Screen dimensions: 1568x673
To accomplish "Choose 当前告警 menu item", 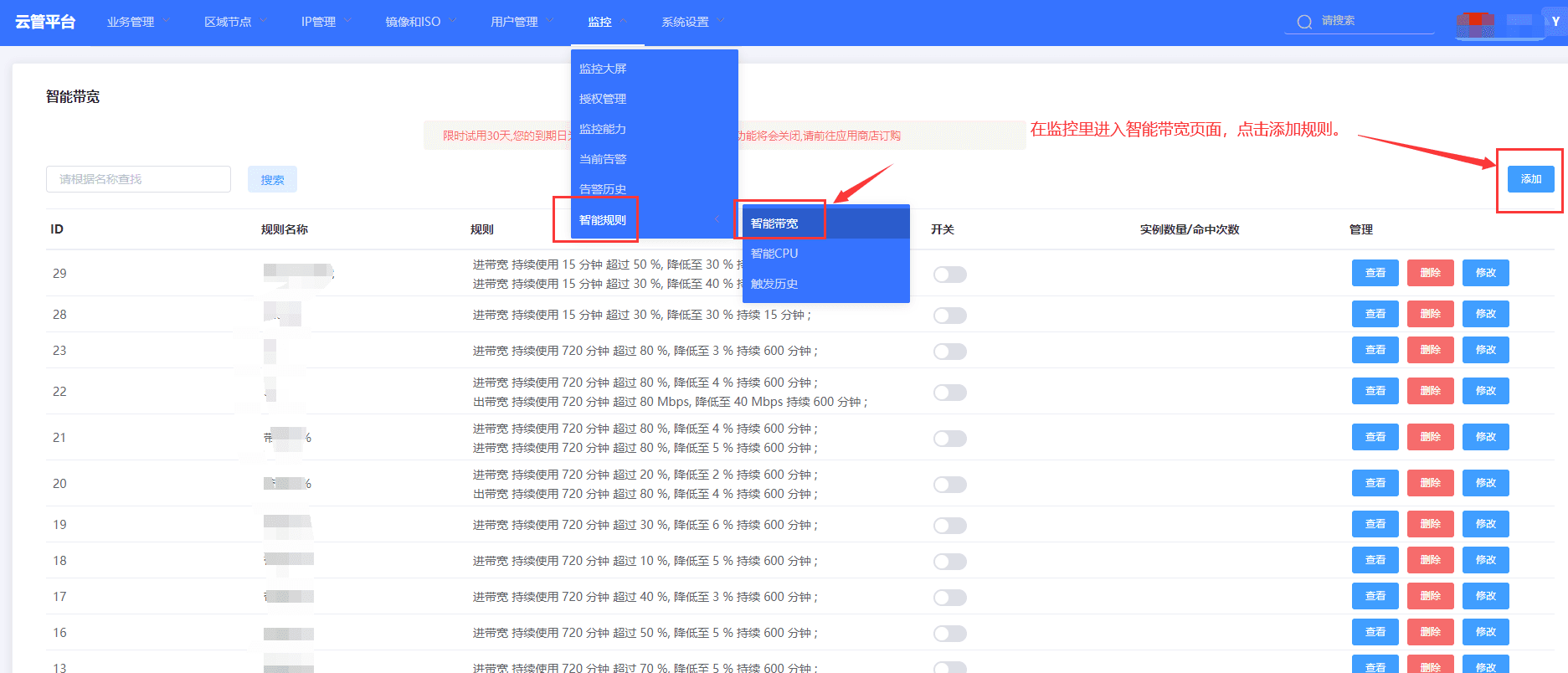I will coord(603,159).
